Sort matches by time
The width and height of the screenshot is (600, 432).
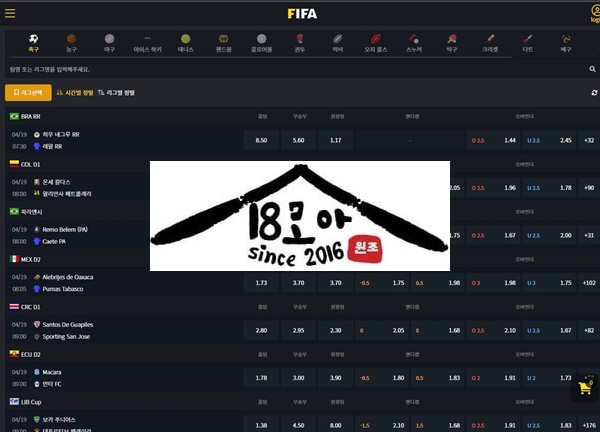click(x=75, y=93)
